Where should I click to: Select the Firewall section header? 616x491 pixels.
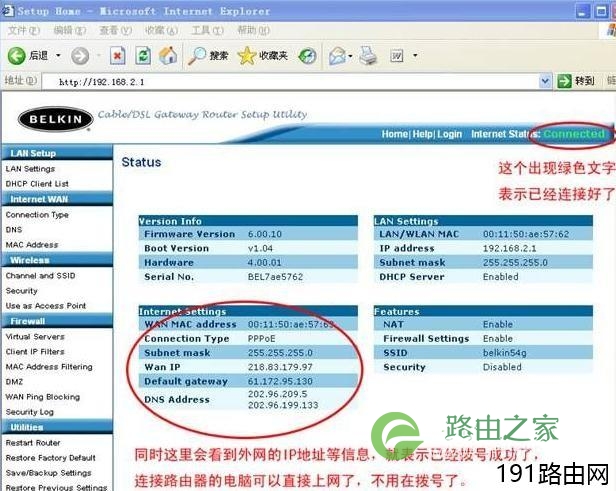pos(57,321)
